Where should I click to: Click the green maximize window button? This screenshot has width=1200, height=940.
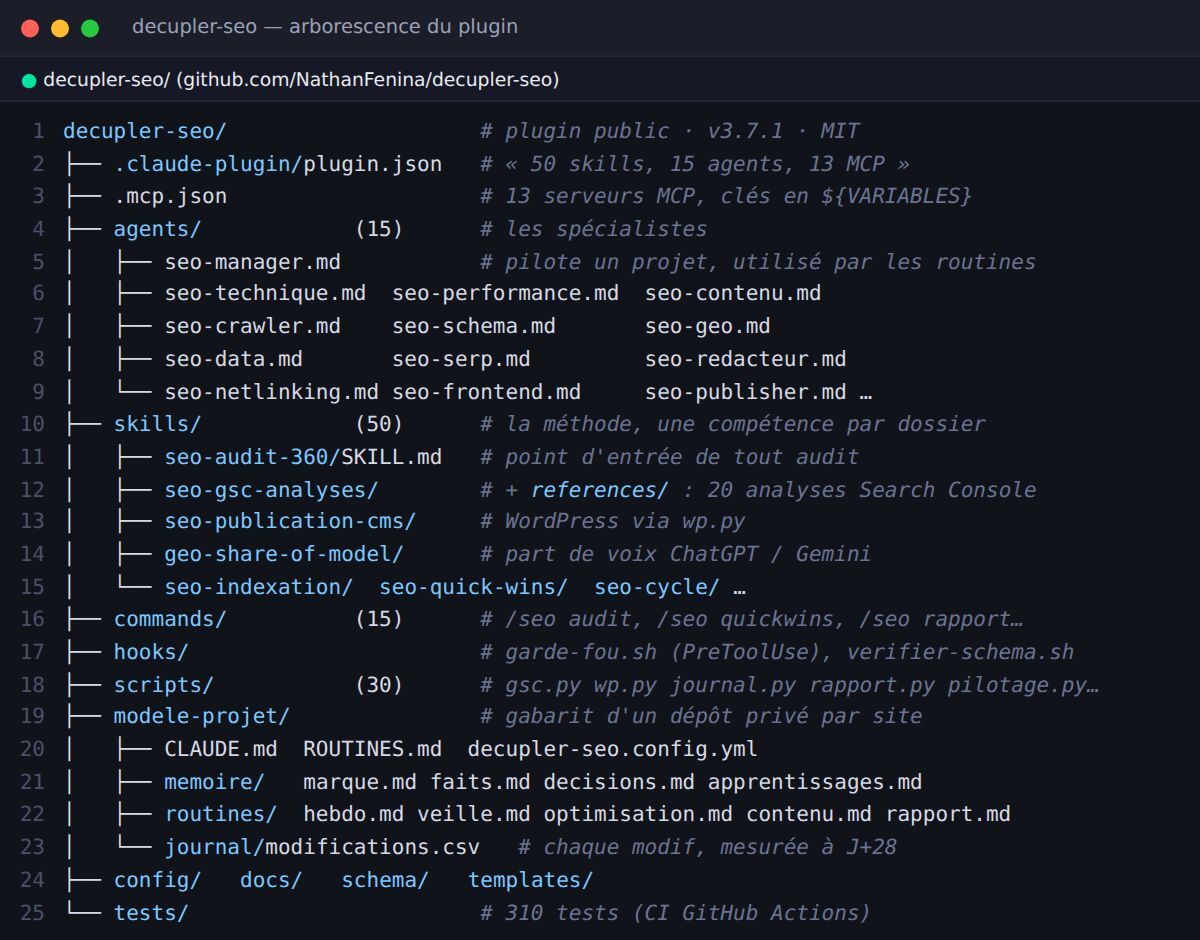[90, 28]
